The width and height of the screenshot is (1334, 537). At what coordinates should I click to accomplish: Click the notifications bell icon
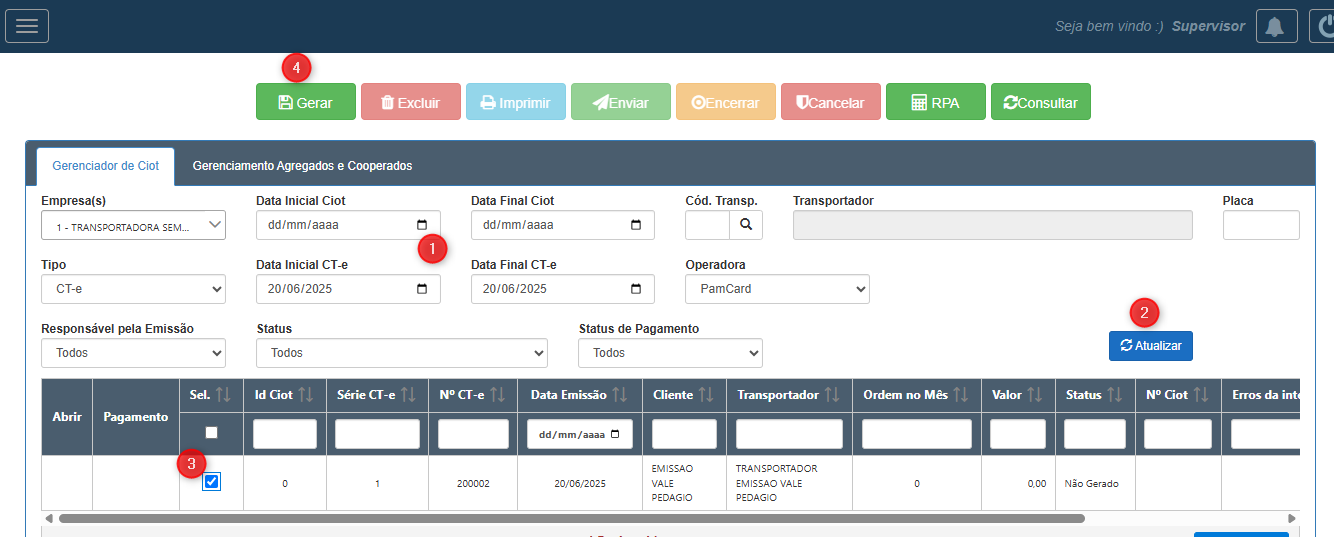(1275, 27)
